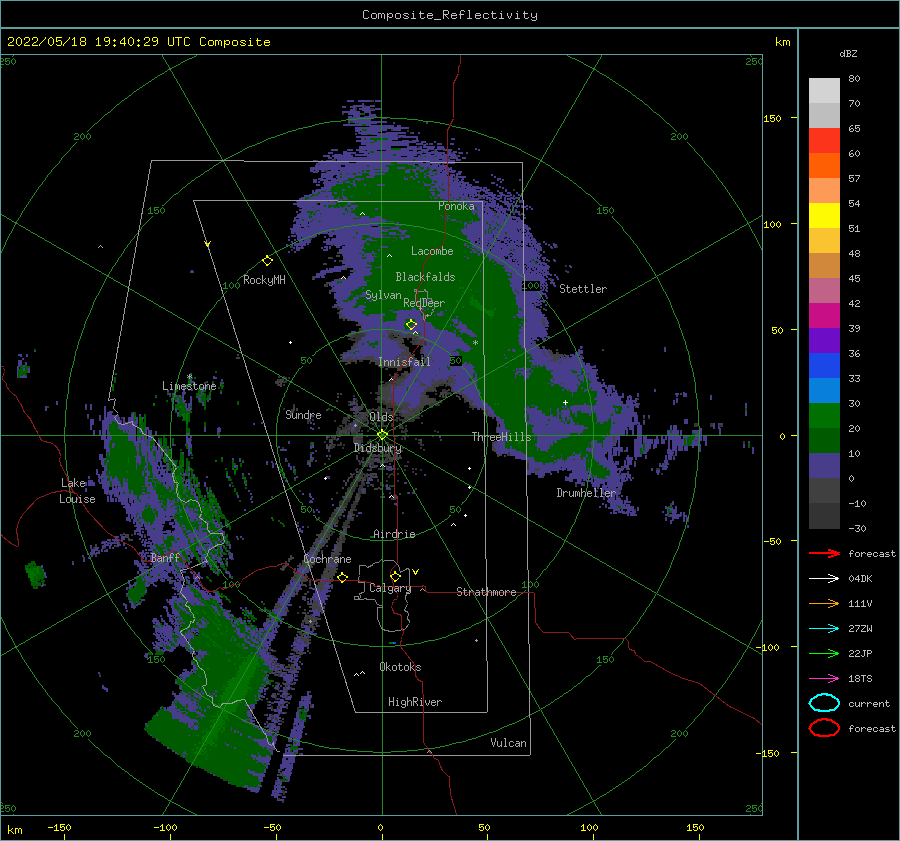This screenshot has height=841, width=900.
Task: Click the Vulcan label
Action: 508,743
